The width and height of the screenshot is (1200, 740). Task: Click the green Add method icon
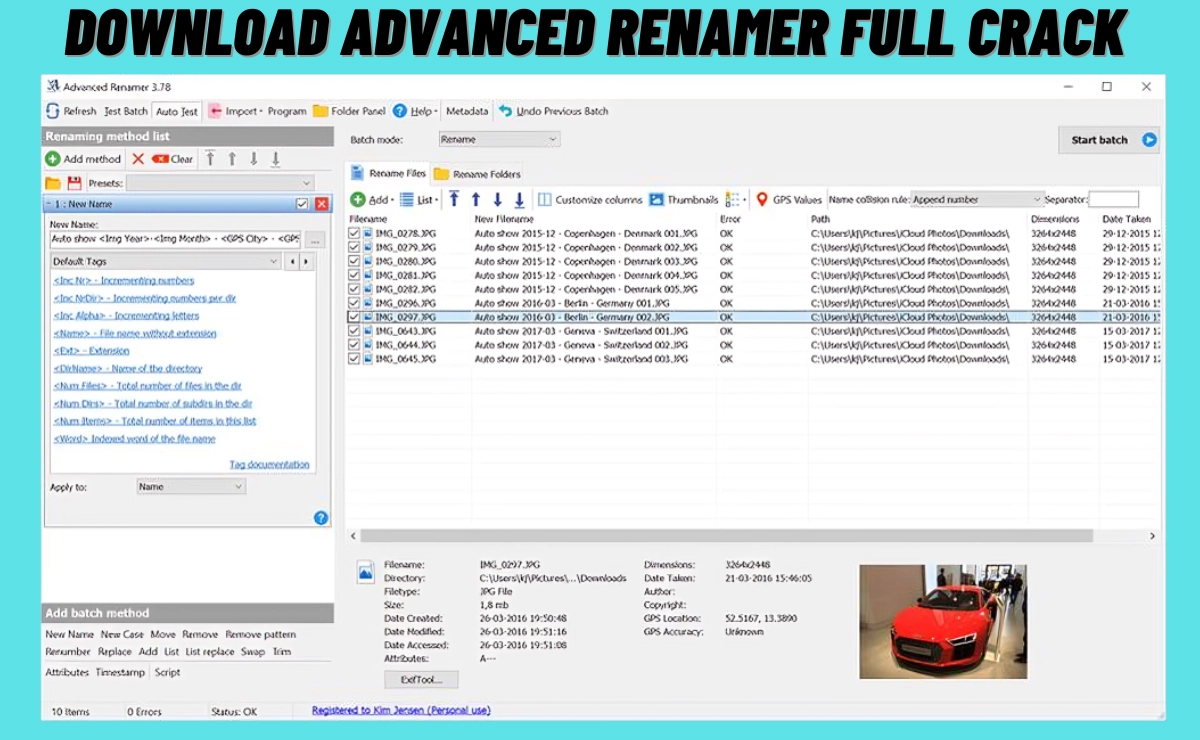53,159
